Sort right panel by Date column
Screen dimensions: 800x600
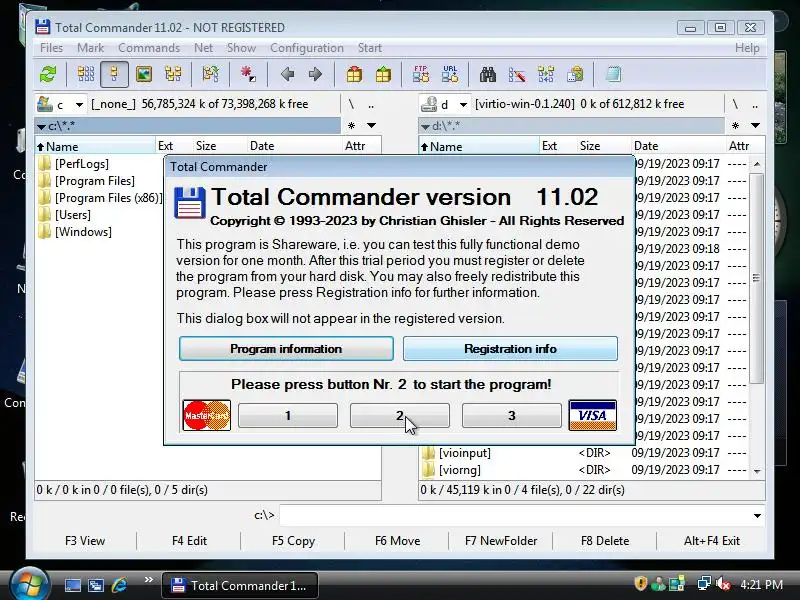pos(678,146)
